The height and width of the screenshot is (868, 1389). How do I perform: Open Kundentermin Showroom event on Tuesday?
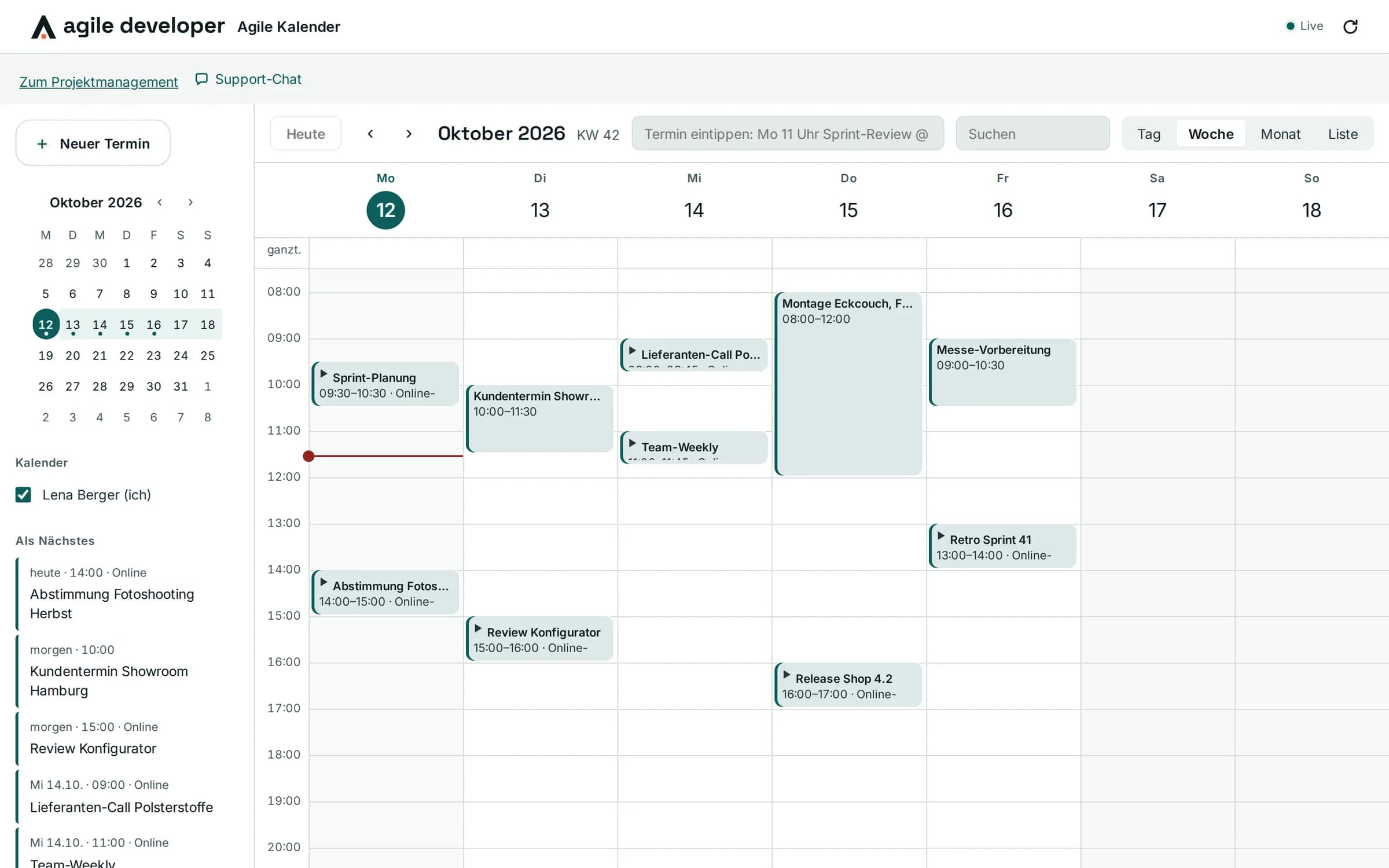click(x=540, y=418)
